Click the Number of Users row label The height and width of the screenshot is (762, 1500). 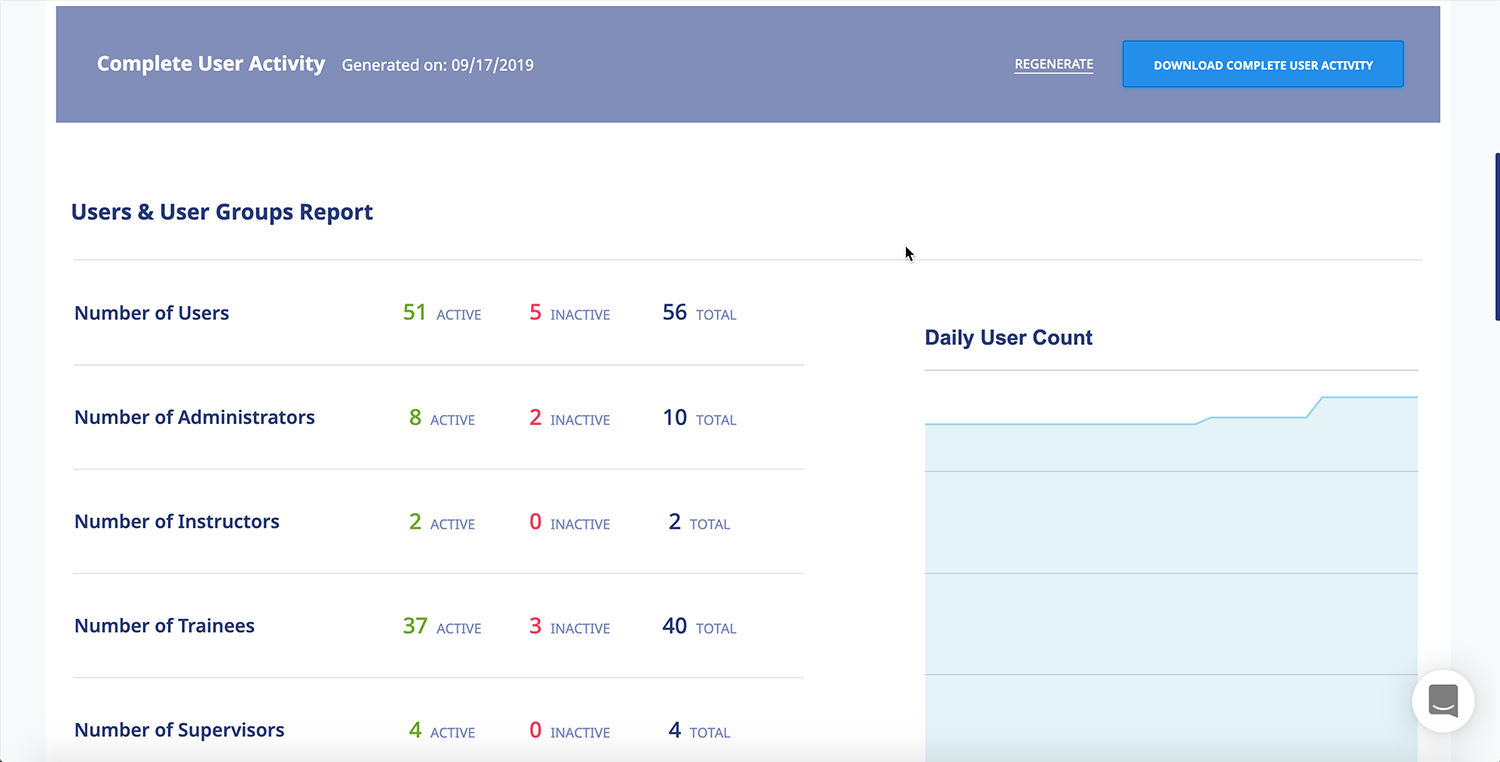(151, 312)
